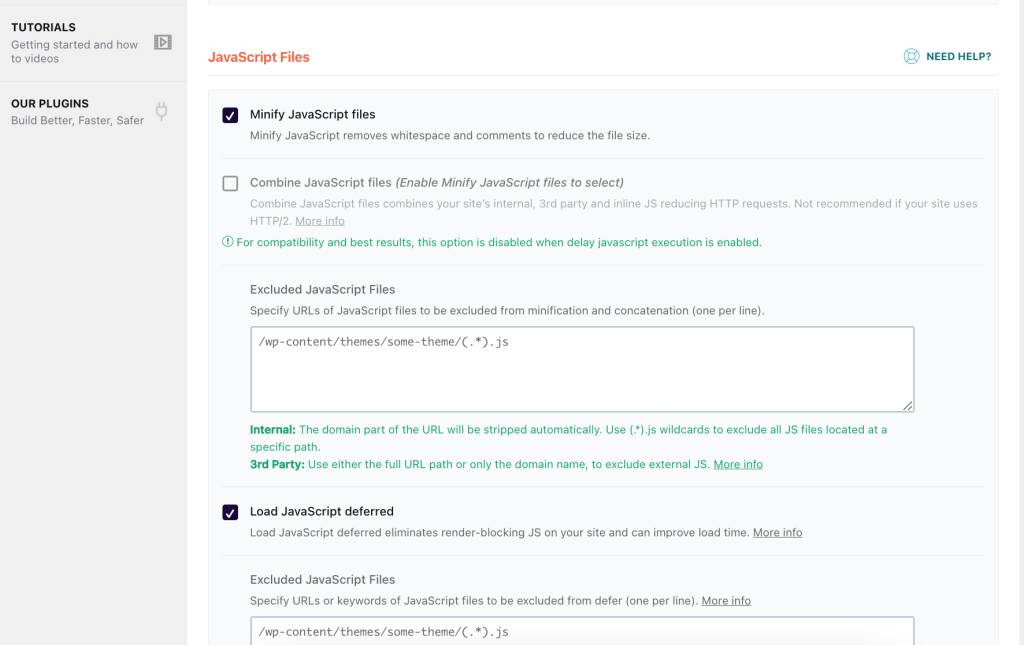Disable the Load JavaScript deferred checkbox
The image size is (1024, 645).
tap(230, 512)
